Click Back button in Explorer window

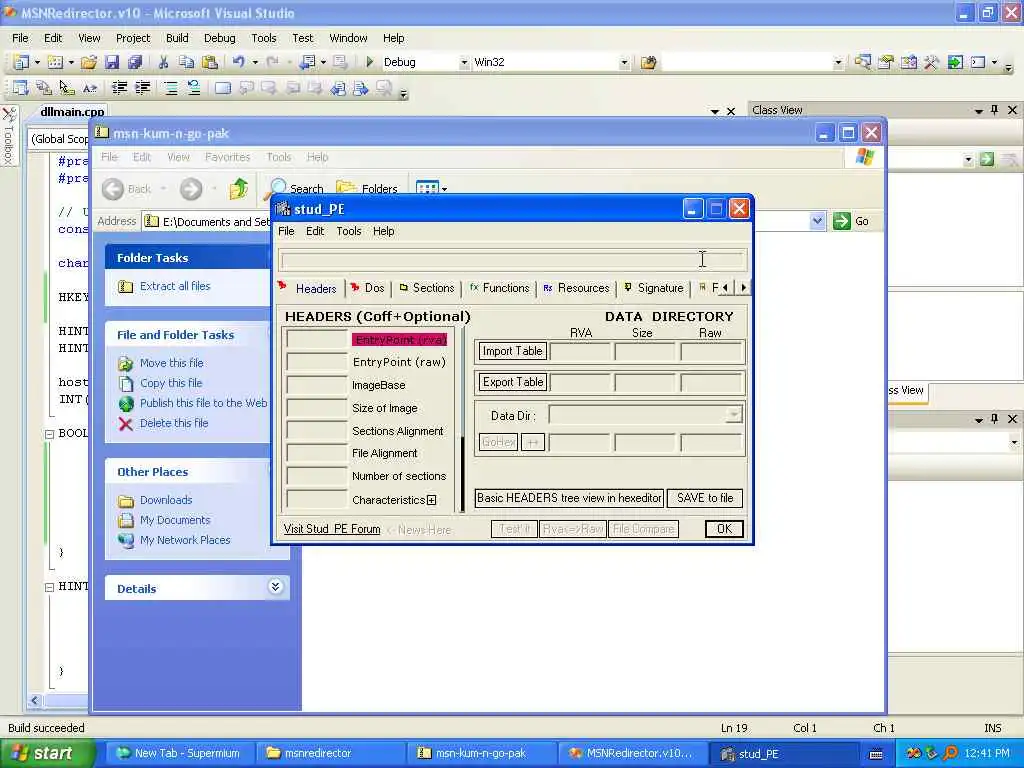(x=127, y=189)
